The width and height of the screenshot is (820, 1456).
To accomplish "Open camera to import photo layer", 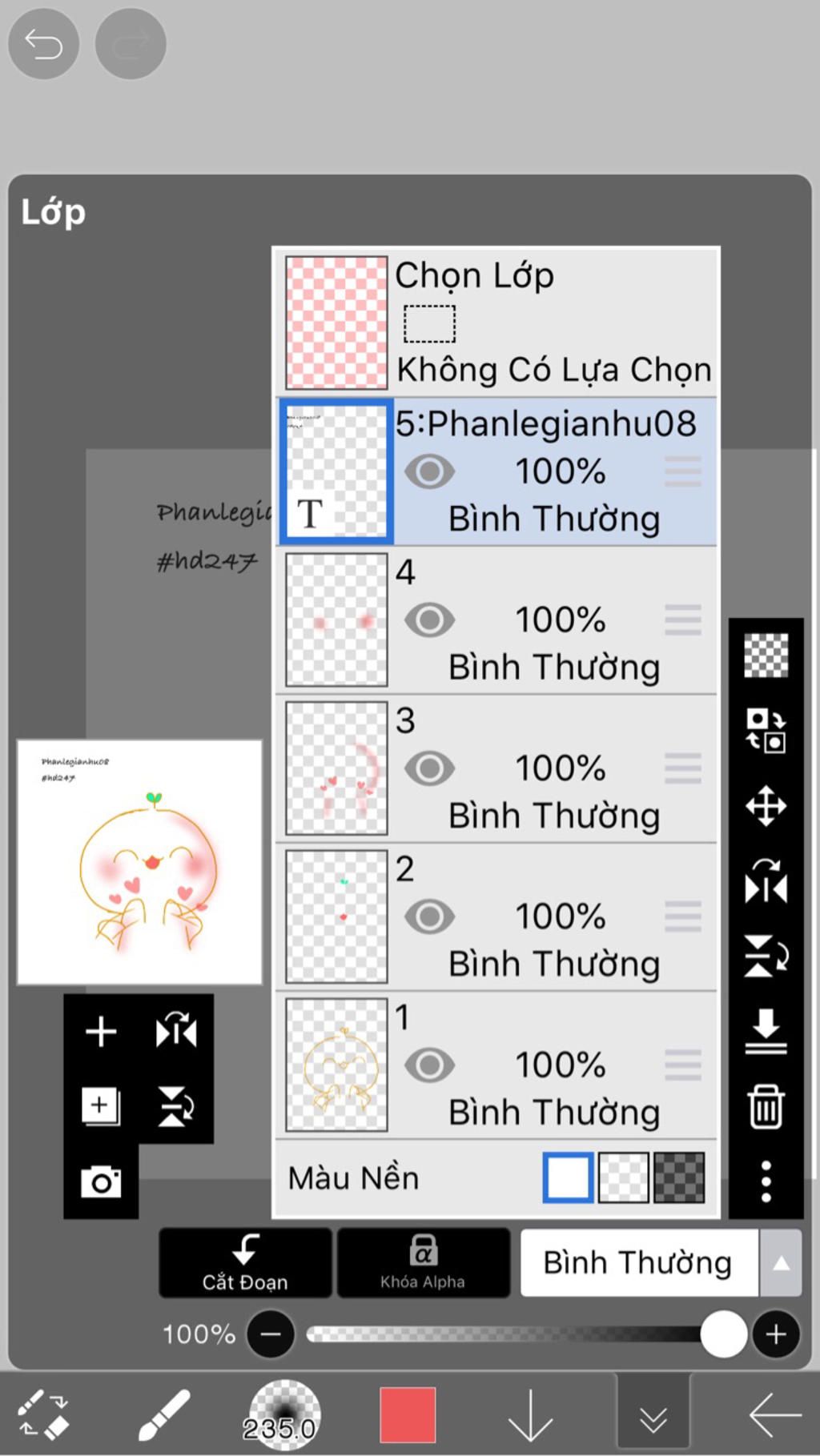I will click(x=101, y=1181).
